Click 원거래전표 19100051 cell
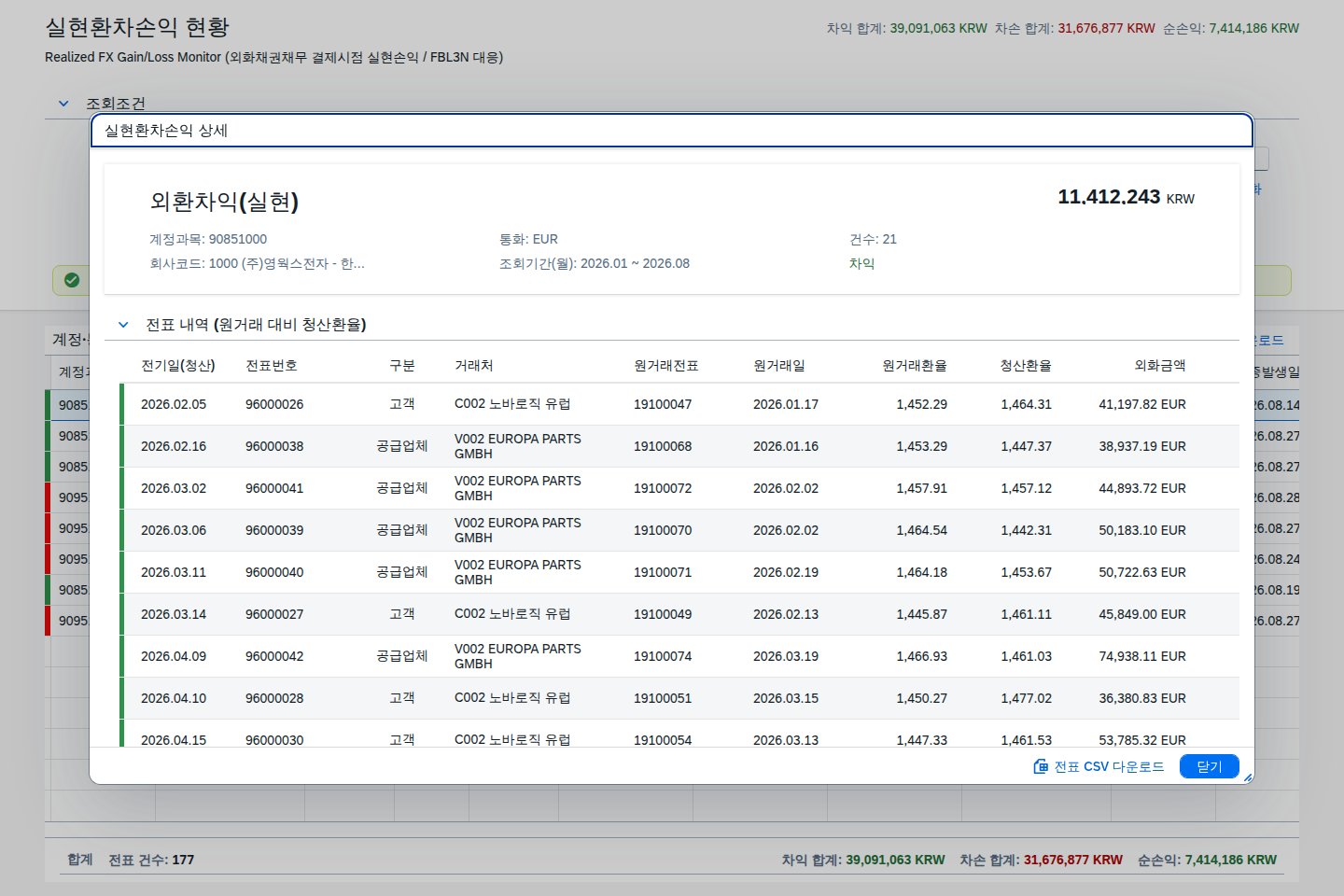Image resolution: width=1344 pixels, height=896 pixels. click(663, 698)
